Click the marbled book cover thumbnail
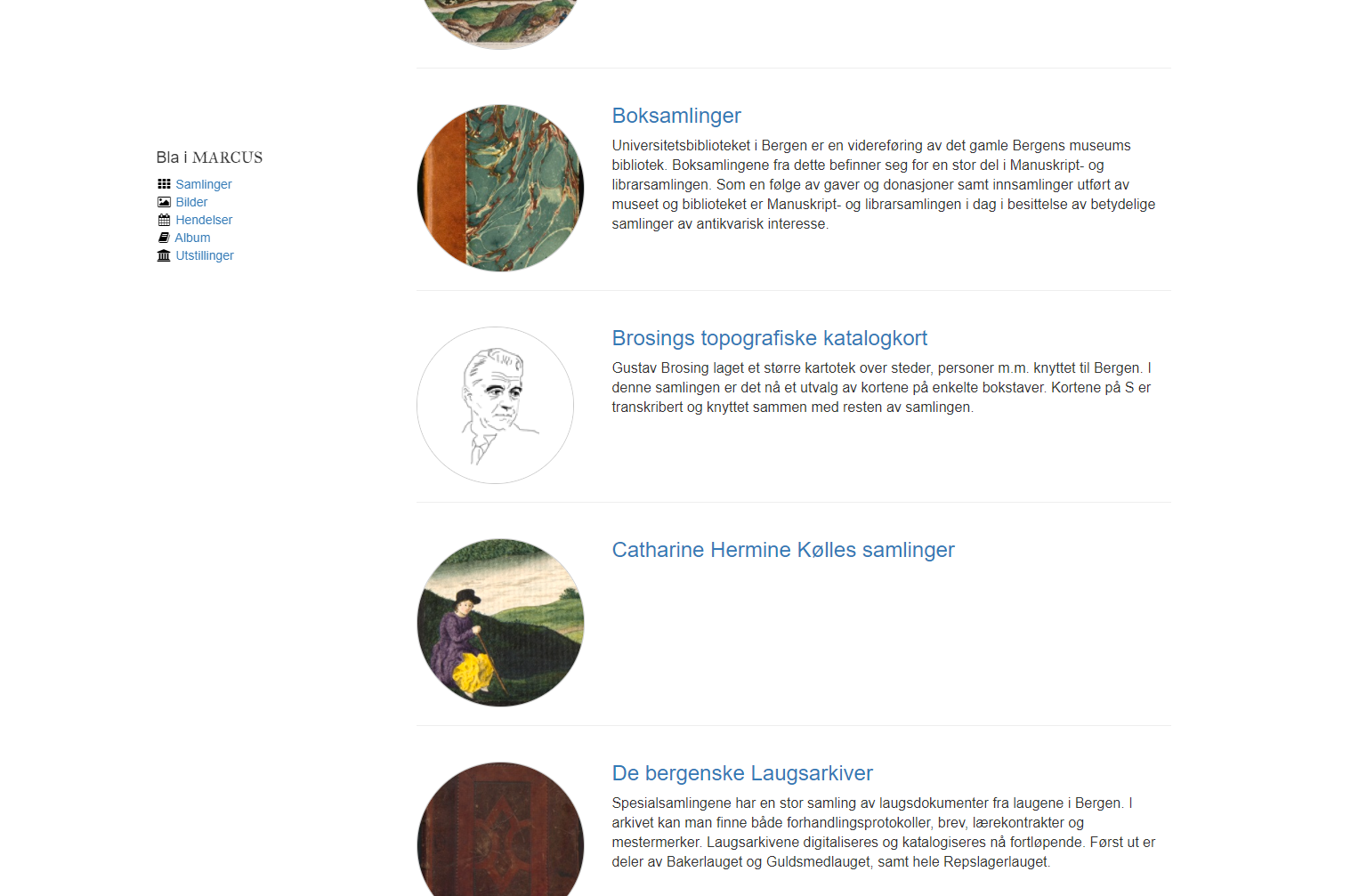1367x896 pixels. pyautogui.click(x=500, y=188)
